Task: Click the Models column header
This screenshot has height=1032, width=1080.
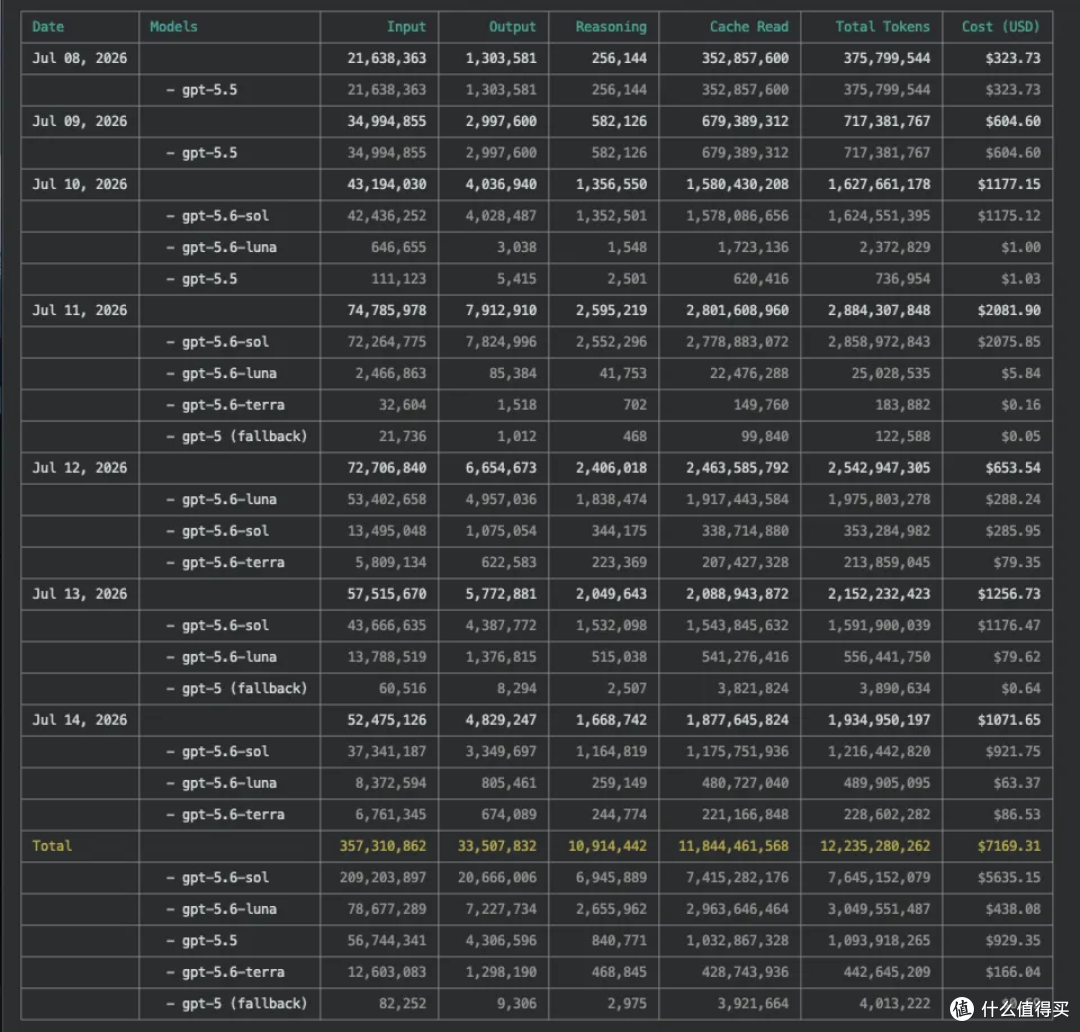Action: [x=174, y=27]
